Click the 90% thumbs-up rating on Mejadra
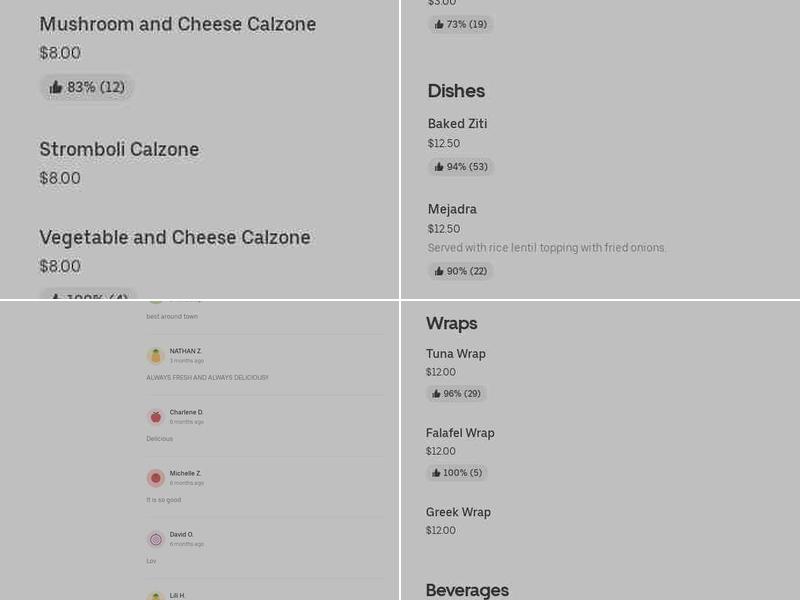This screenshot has height=600, width=800. (x=460, y=270)
